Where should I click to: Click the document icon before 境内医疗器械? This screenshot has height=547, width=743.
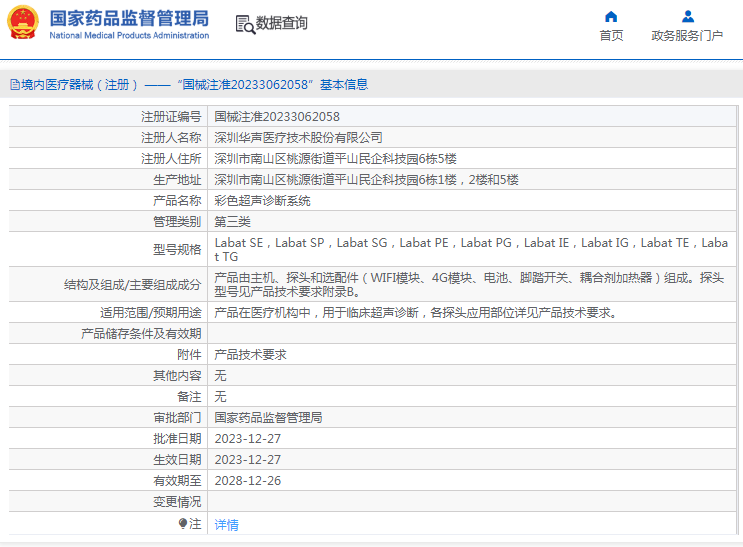point(15,85)
